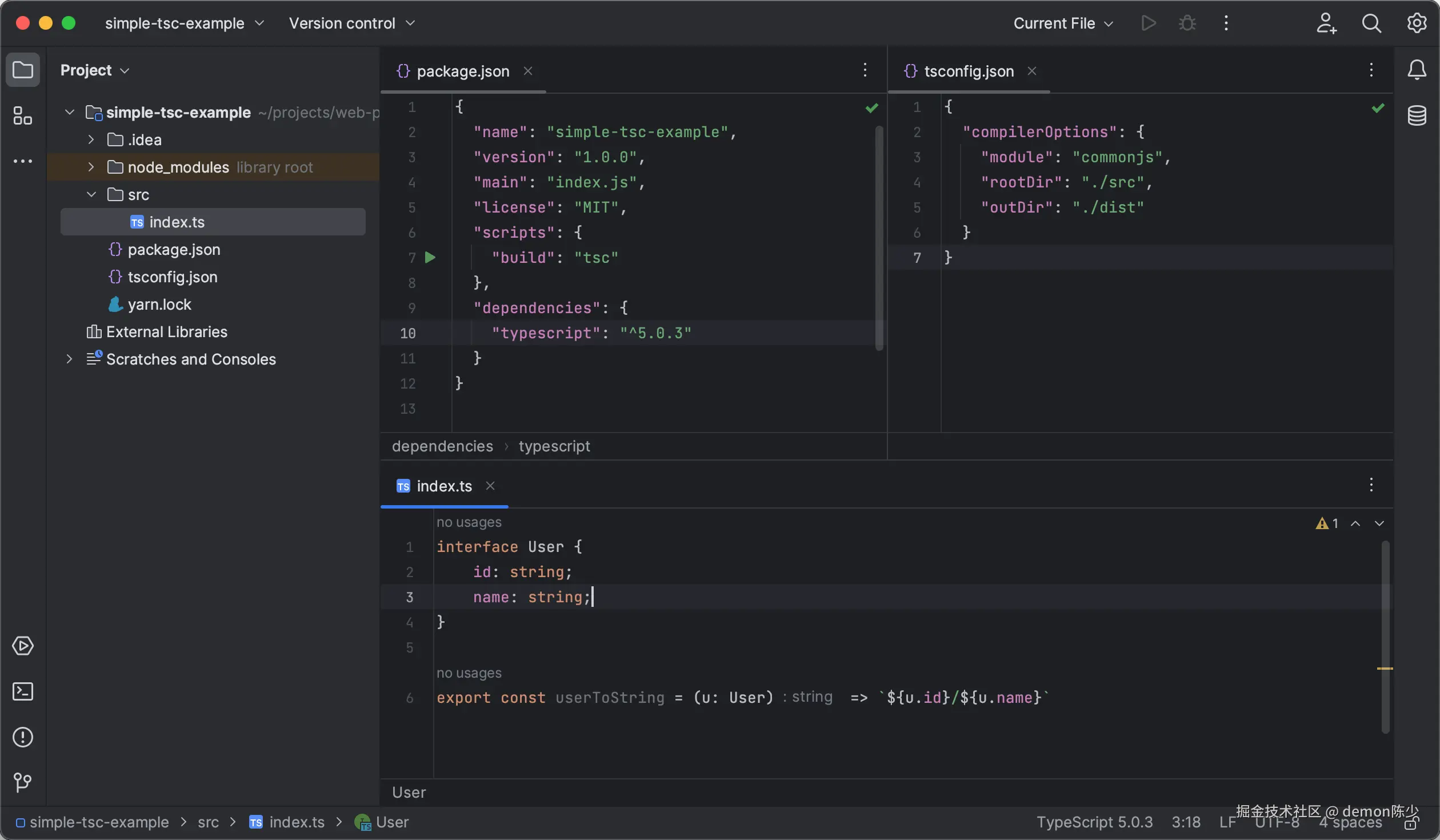Open the Terminal tool window
The height and width of the screenshot is (840, 1440).
click(23, 691)
